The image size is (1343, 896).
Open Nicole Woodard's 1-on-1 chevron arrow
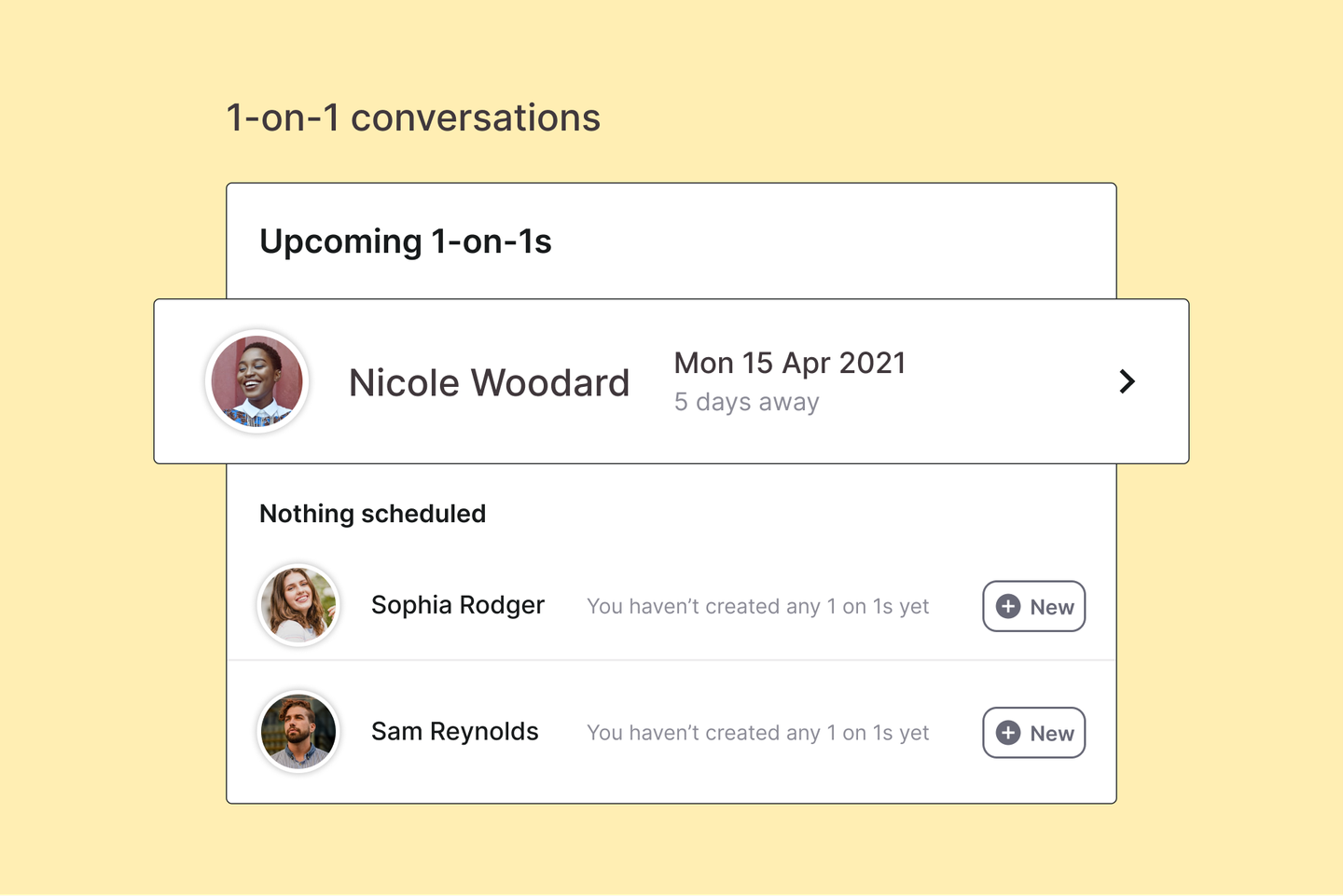1127,381
